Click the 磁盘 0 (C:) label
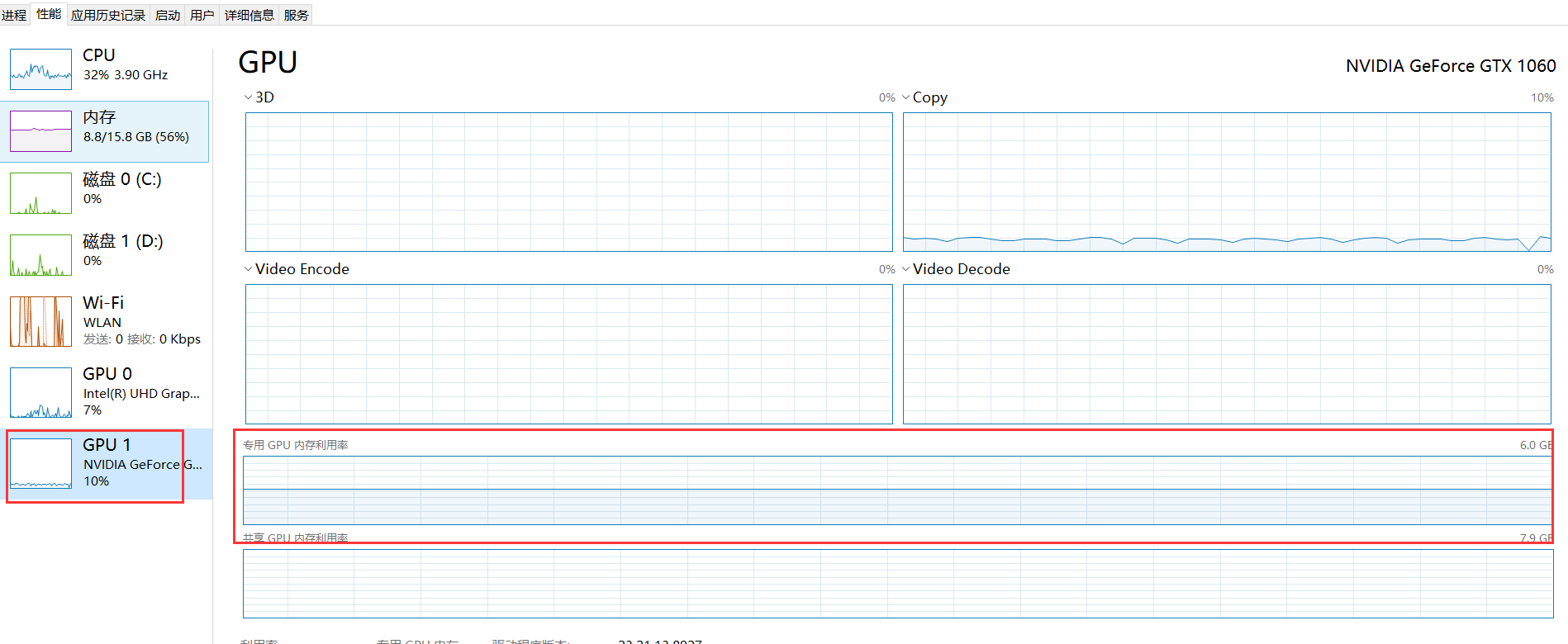1568x644 pixels. 122,179
